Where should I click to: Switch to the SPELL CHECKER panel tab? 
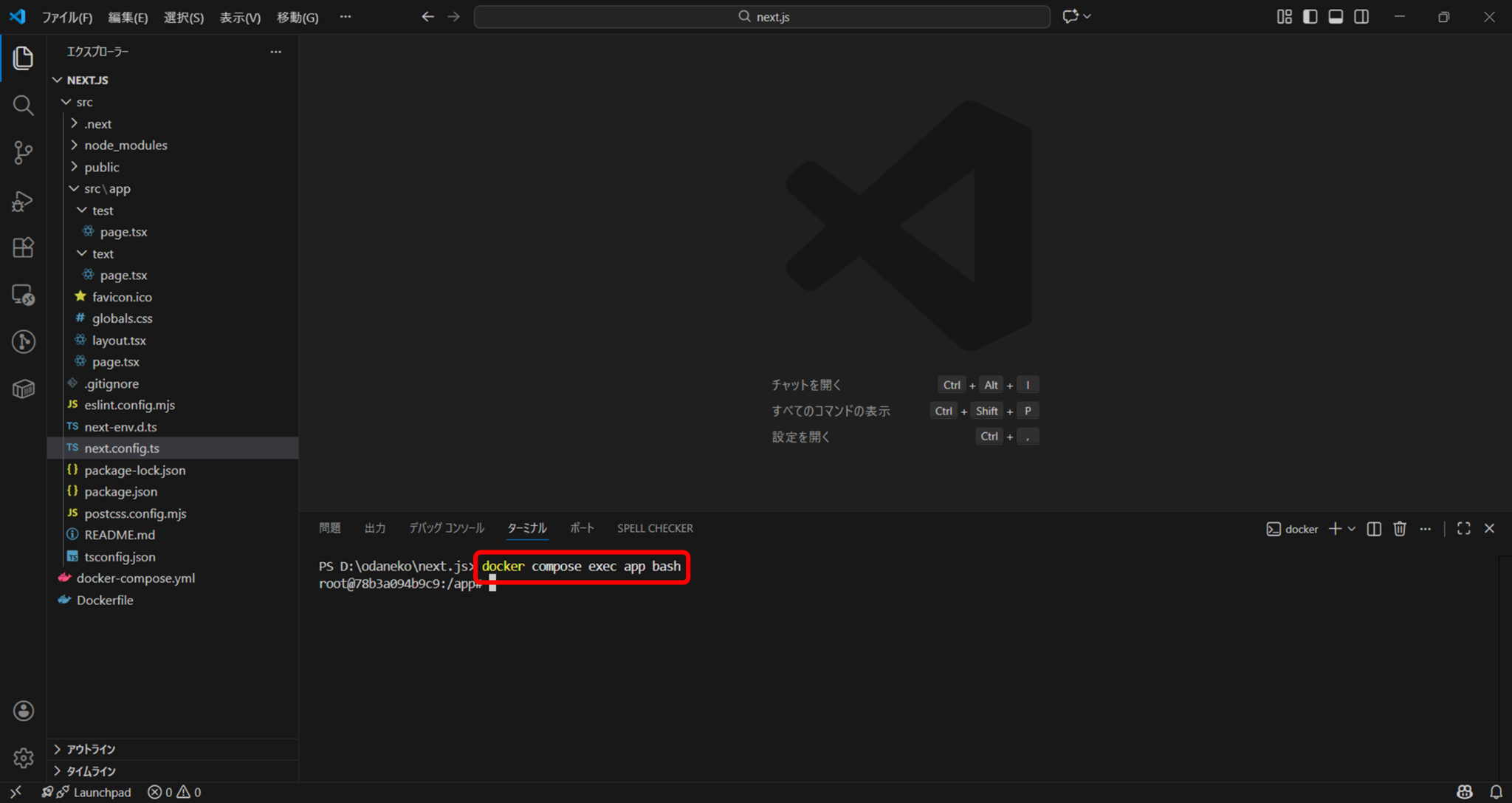click(654, 527)
